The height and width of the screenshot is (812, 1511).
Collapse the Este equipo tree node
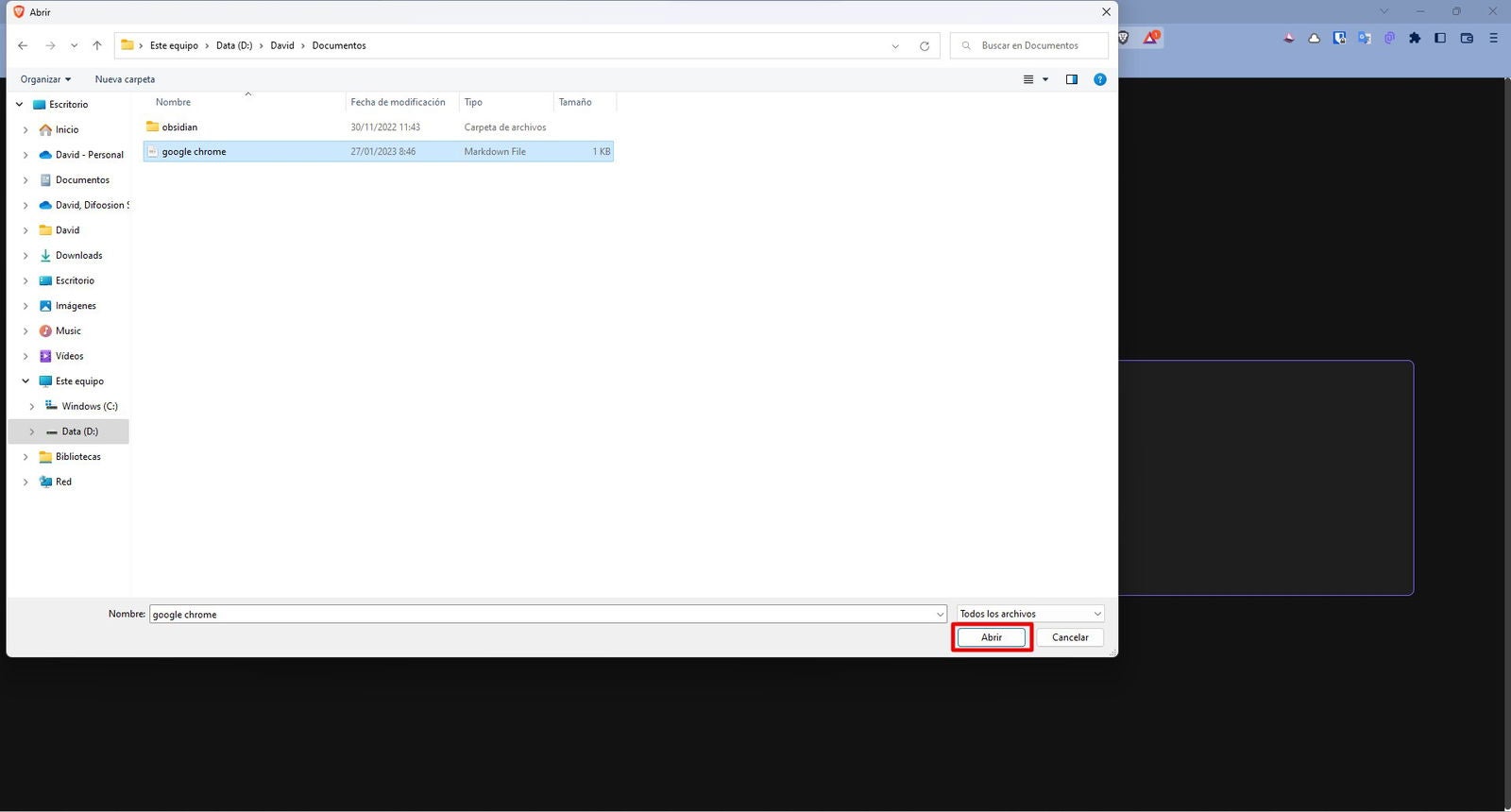coord(25,381)
